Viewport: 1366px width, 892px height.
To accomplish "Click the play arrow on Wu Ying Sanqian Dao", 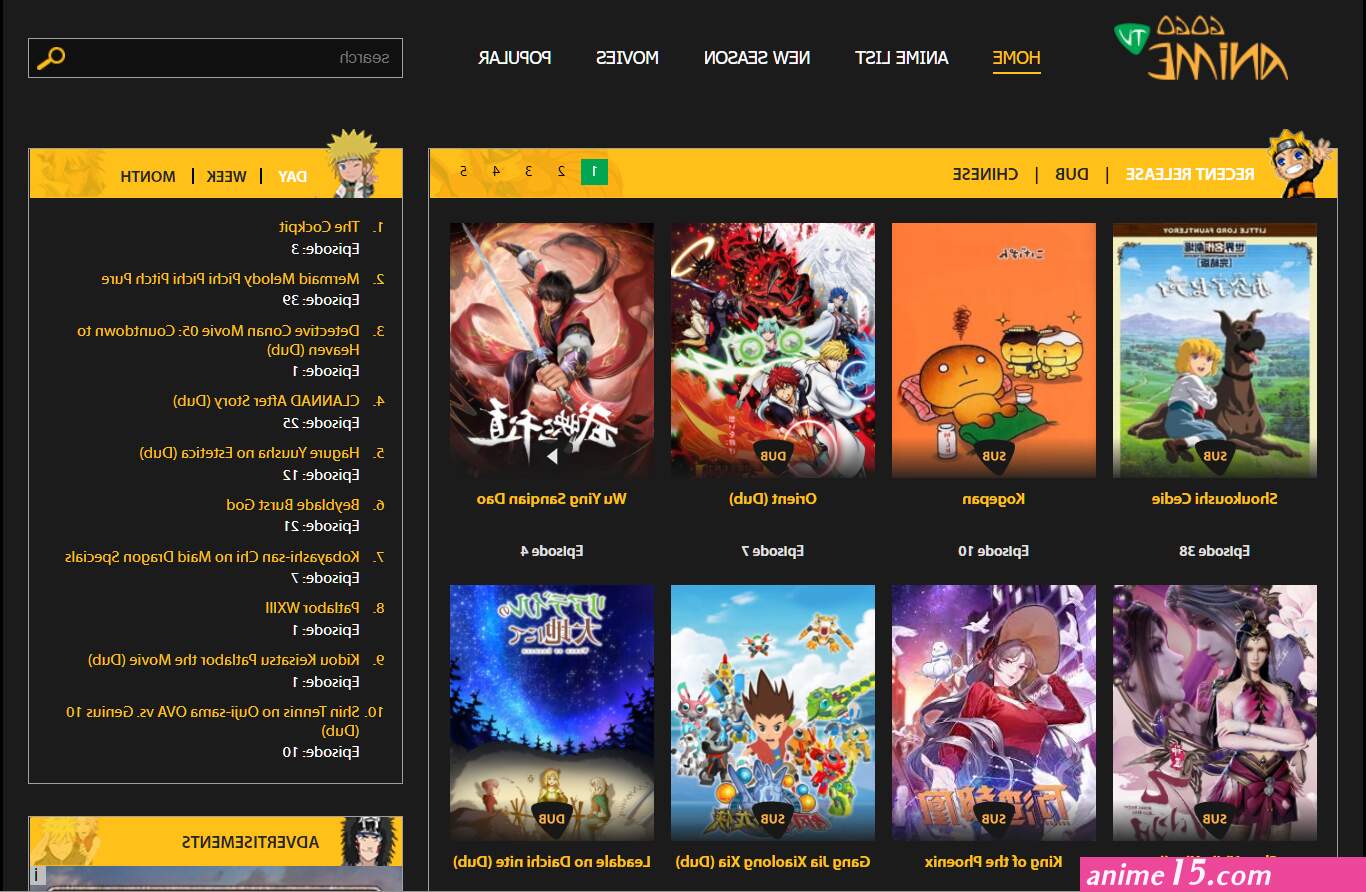I will click(550, 456).
